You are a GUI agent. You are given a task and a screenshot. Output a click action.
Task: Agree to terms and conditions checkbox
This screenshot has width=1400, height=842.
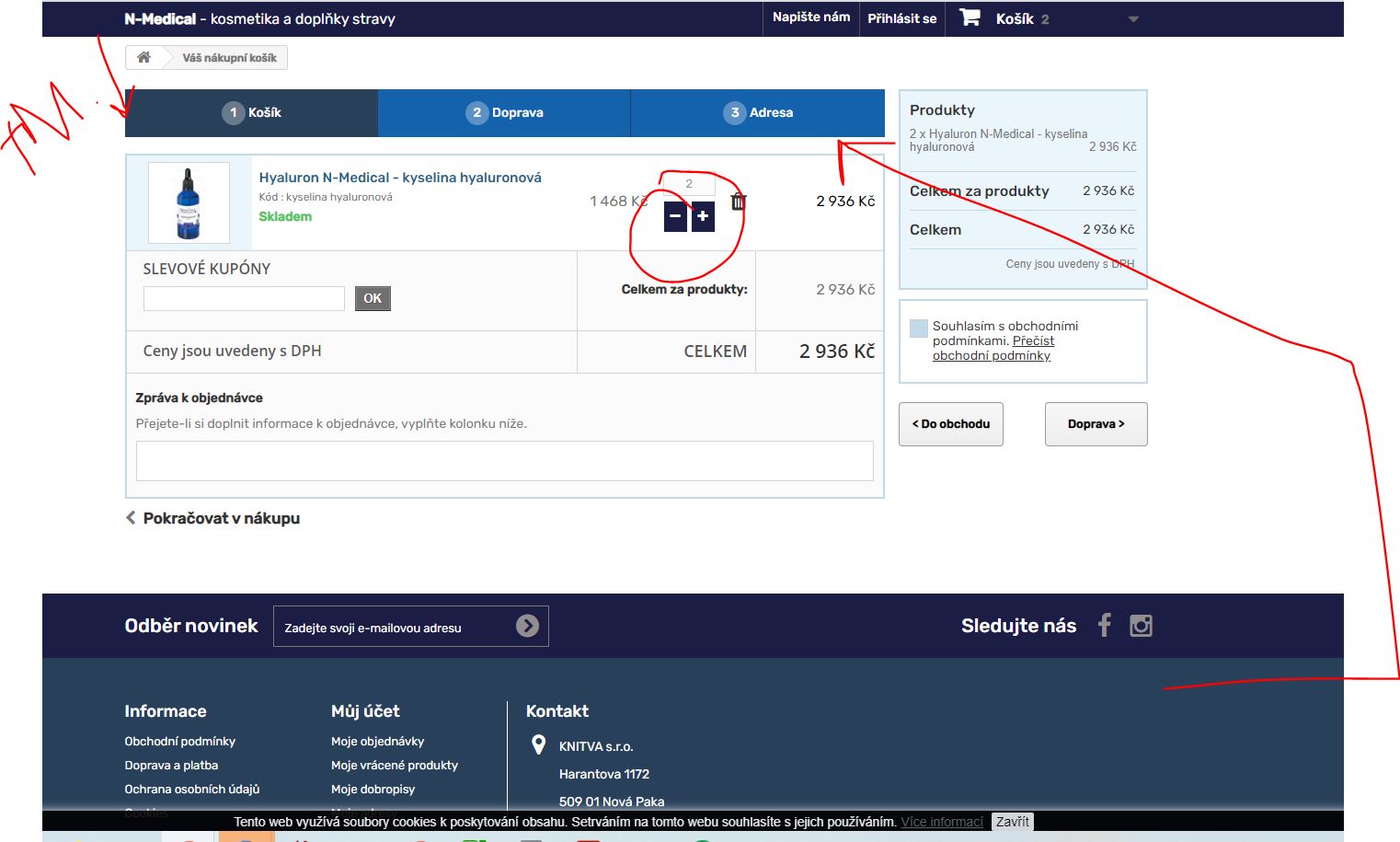(x=918, y=329)
